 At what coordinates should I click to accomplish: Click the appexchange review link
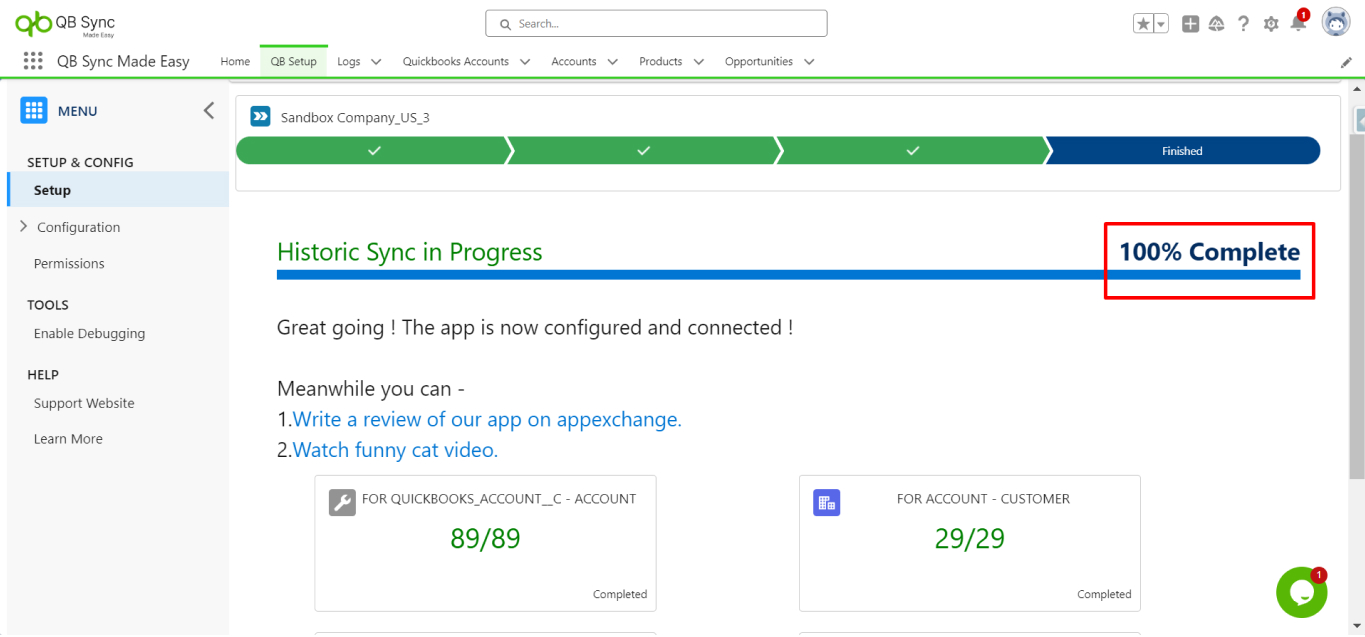487,420
